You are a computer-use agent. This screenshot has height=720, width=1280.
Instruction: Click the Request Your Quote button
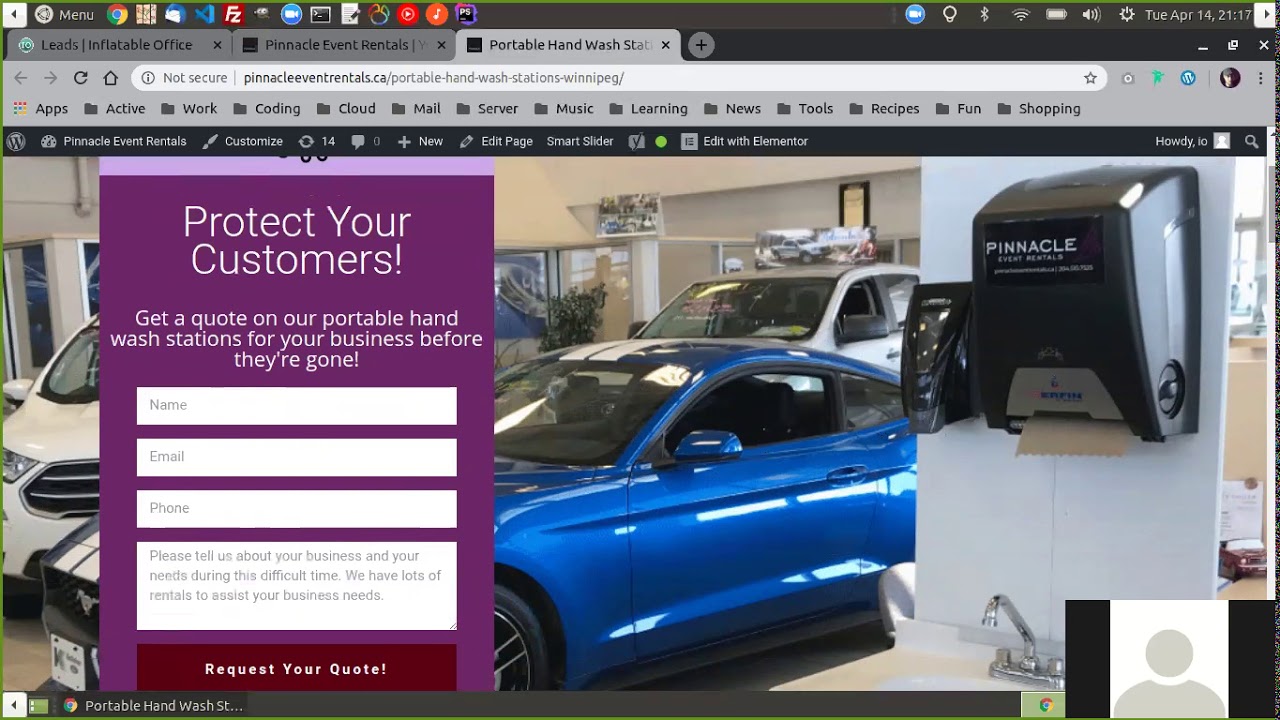tap(296, 668)
